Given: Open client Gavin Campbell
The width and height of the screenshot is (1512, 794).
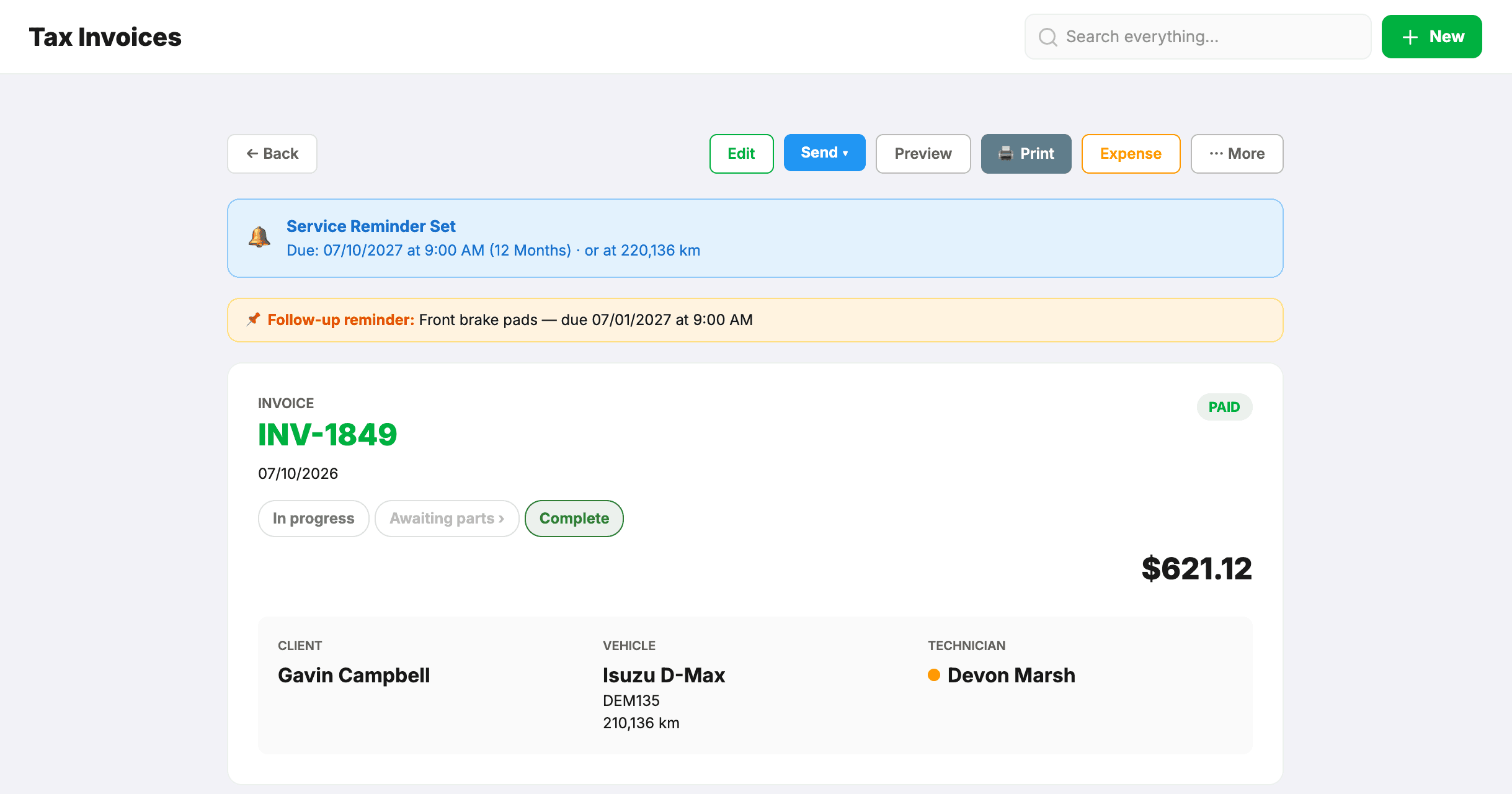Looking at the screenshot, I should point(354,675).
